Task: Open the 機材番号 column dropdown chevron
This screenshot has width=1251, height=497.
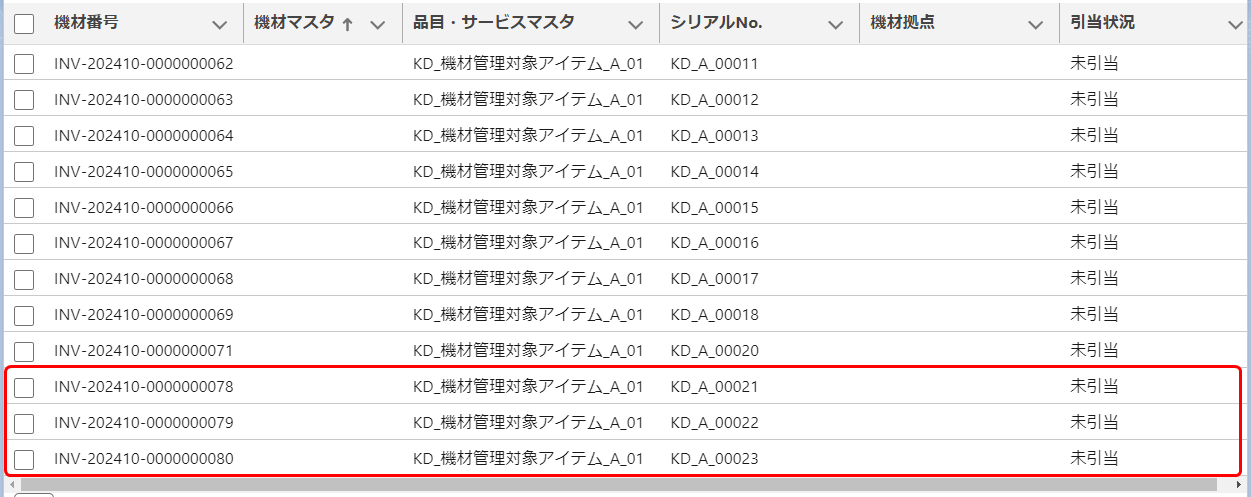Action: [220, 25]
